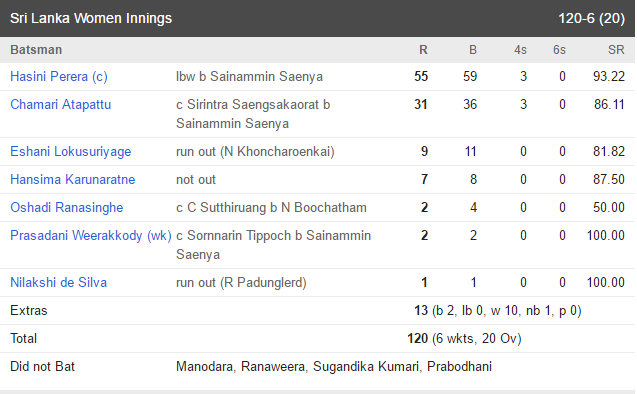Select Oshadi Ranasinghe player link
Viewport: 637px width, 394px height.
[x=67, y=208]
